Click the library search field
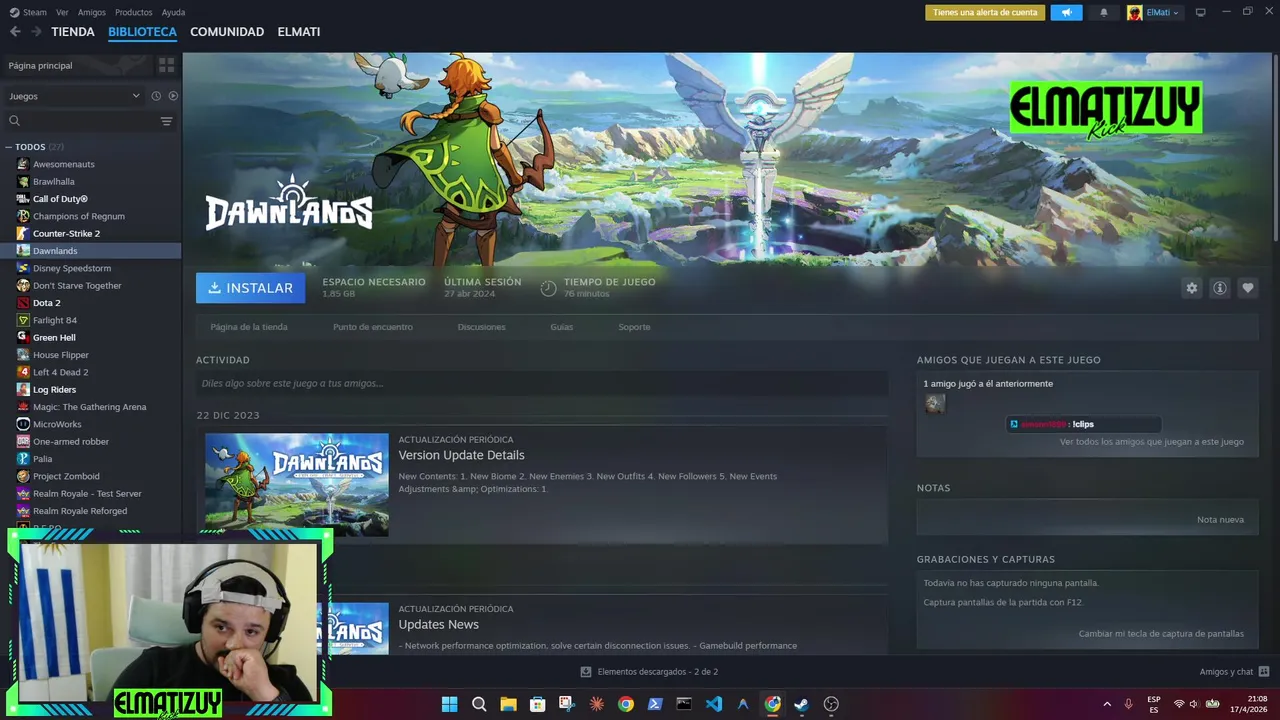The image size is (1280, 720). click(85, 121)
